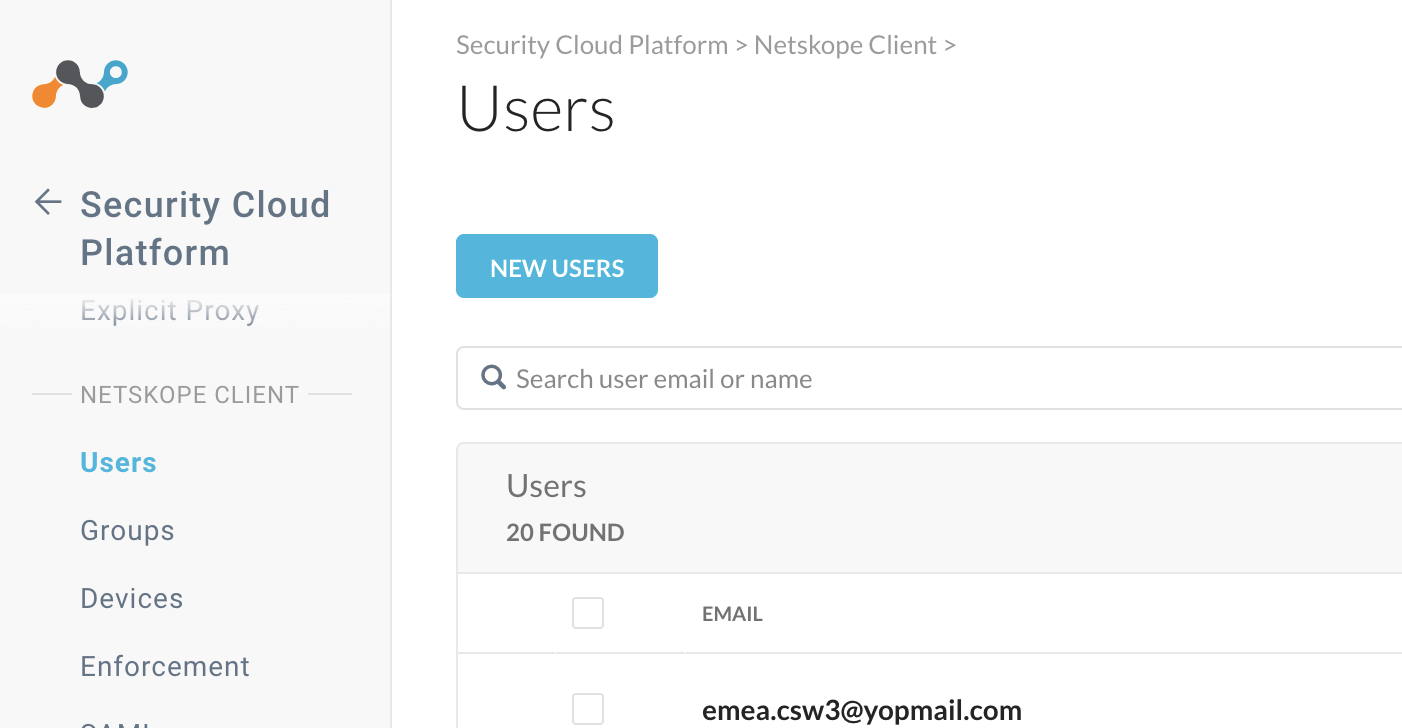The image size is (1402, 728).
Task: Click the Netskope logo
Action: [x=80, y=84]
